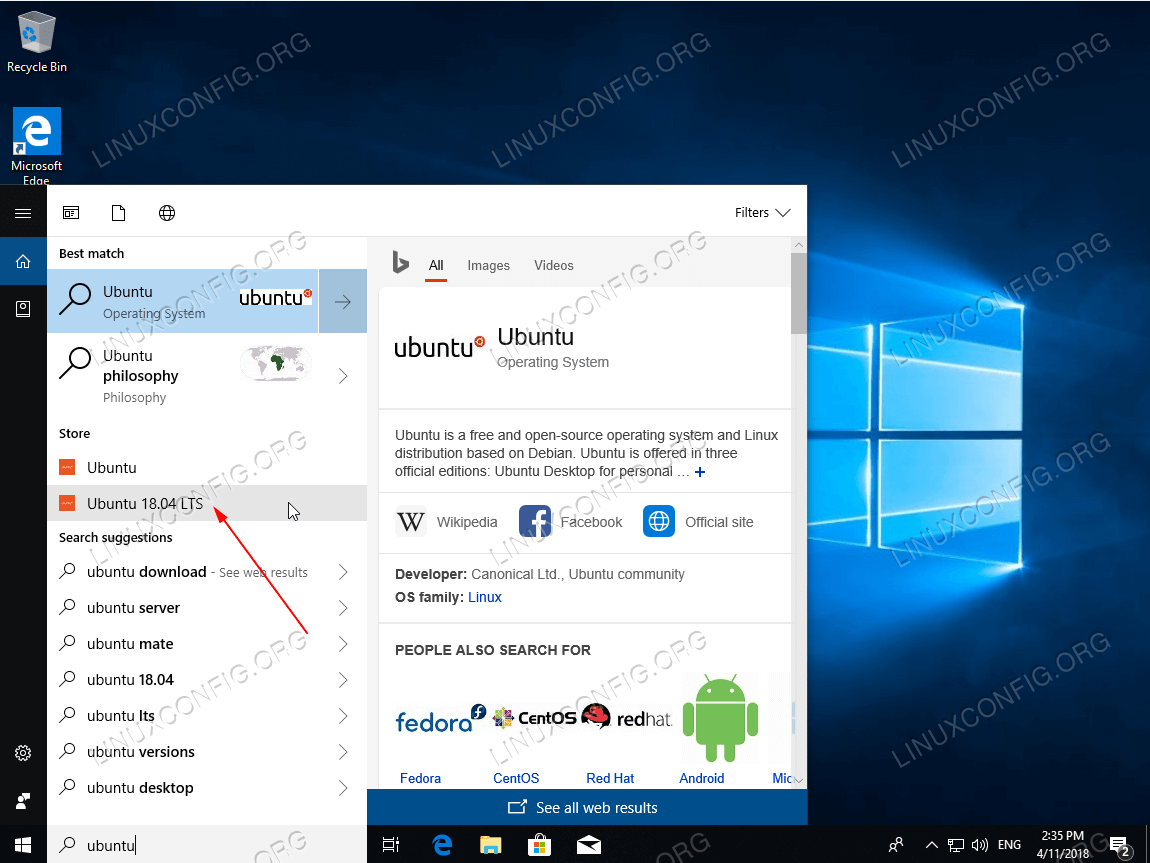Expand the ubuntu 18.04 suggestion chevron
Image resolution: width=1150 pixels, height=863 pixels.
pyautogui.click(x=343, y=680)
